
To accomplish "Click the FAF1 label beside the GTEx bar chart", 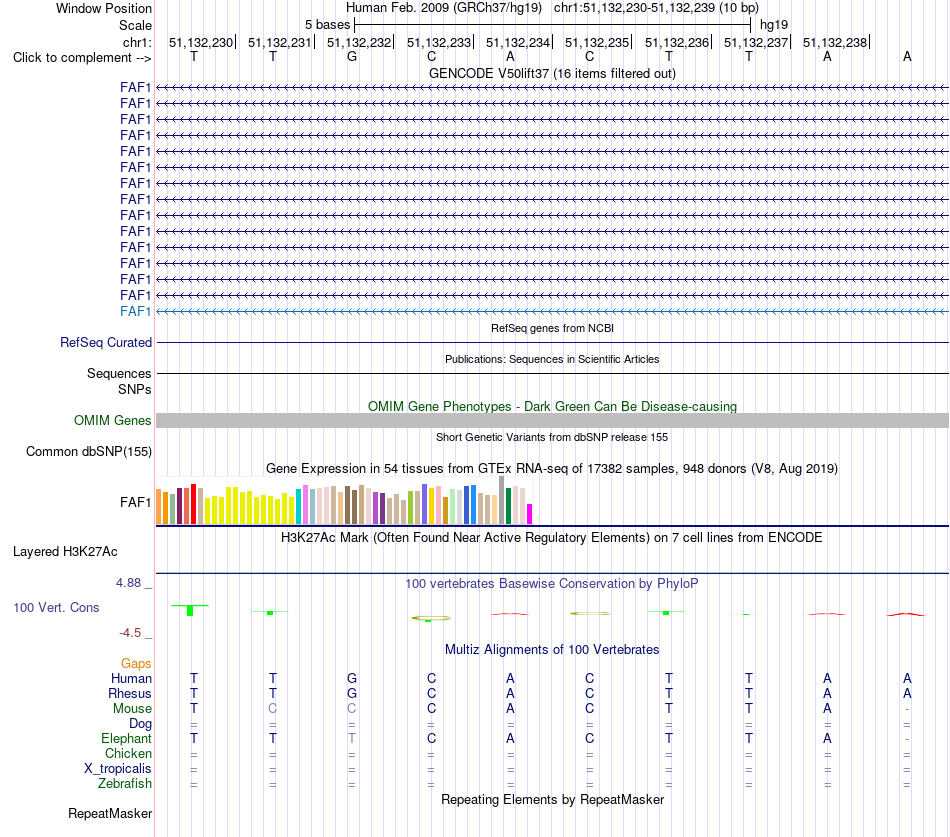I will pyautogui.click(x=135, y=502).
